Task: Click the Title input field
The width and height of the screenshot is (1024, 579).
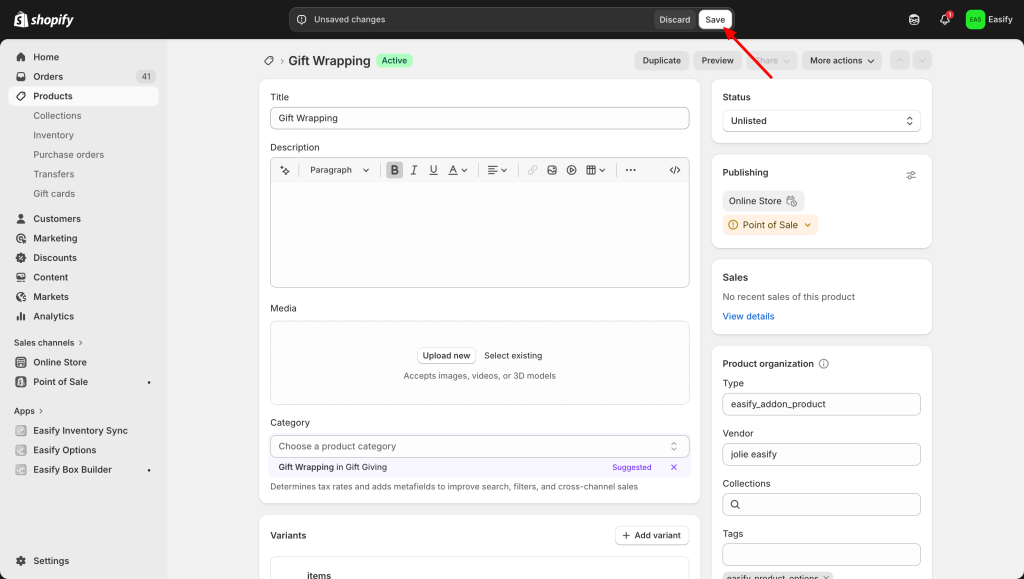Action: point(479,118)
